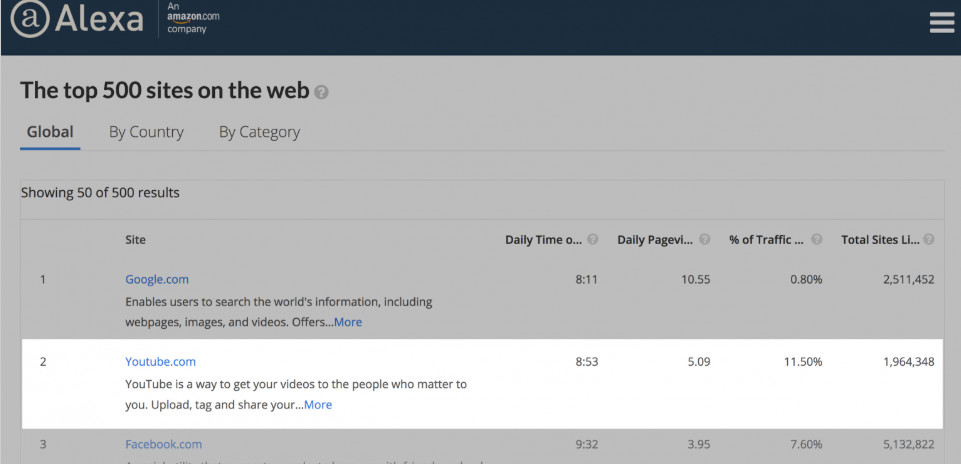This screenshot has height=464, width=961.
Task: Click the % of Traffic column header
Action: pyautogui.click(x=767, y=240)
